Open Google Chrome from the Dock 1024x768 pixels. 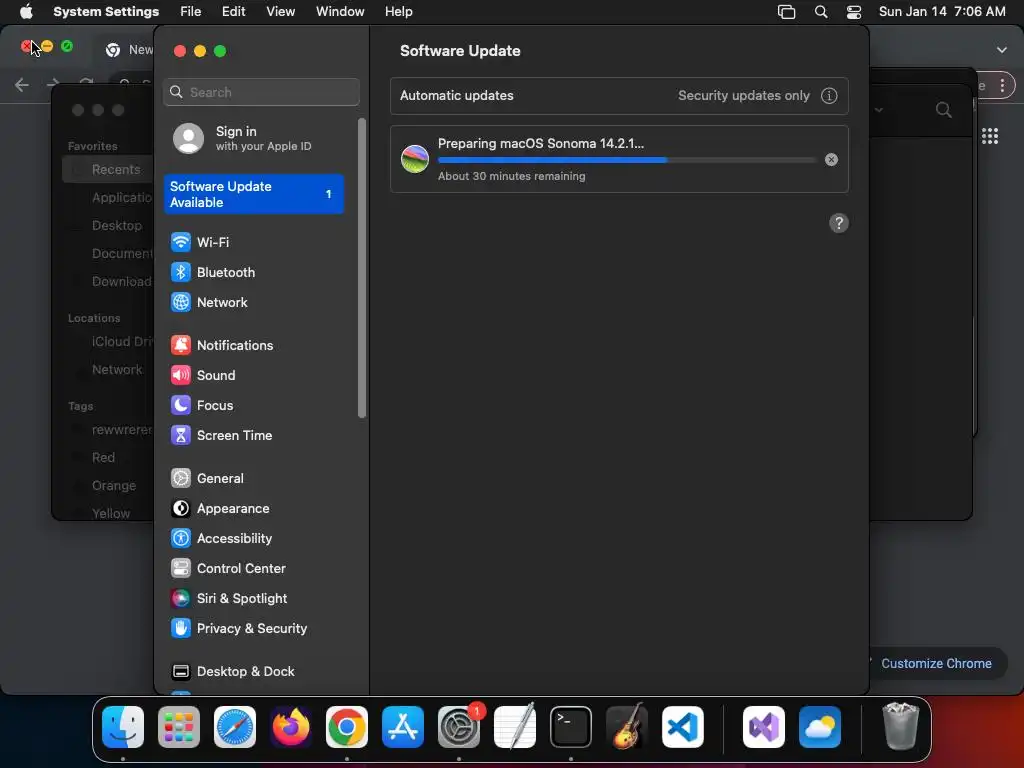(347, 727)
